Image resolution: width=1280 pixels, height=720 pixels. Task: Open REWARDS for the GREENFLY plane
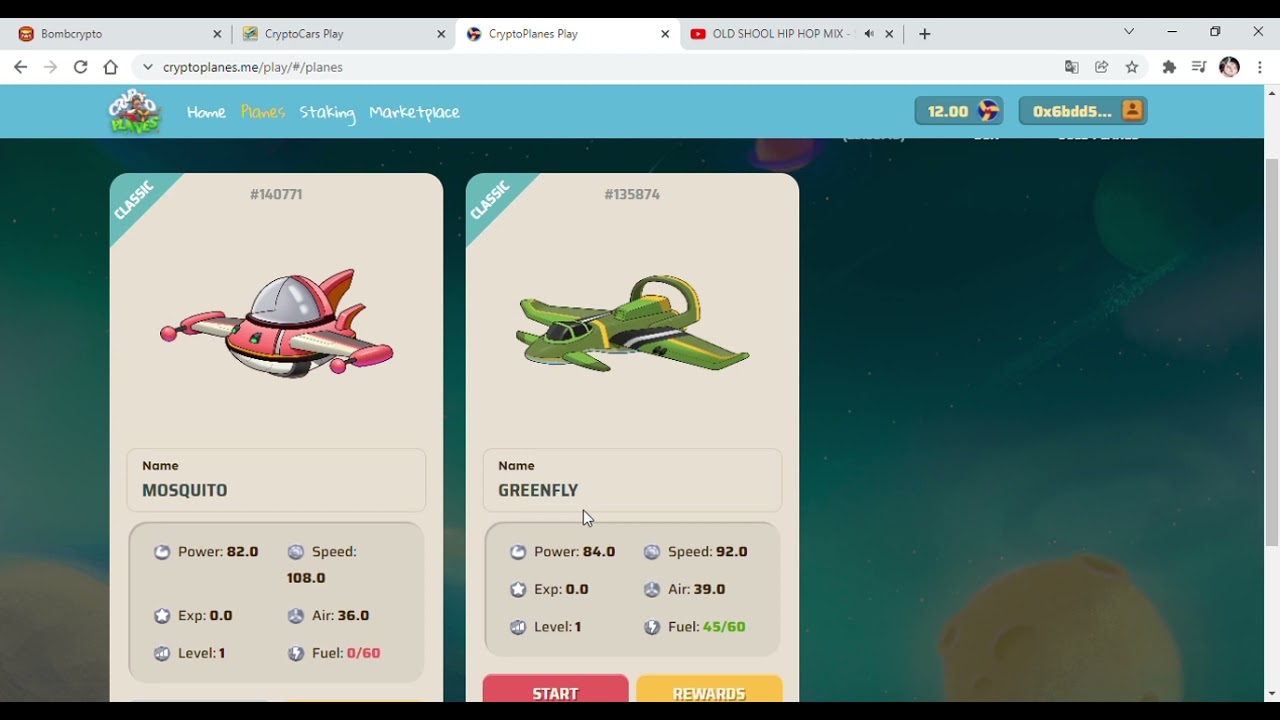[x=709, y=689]
